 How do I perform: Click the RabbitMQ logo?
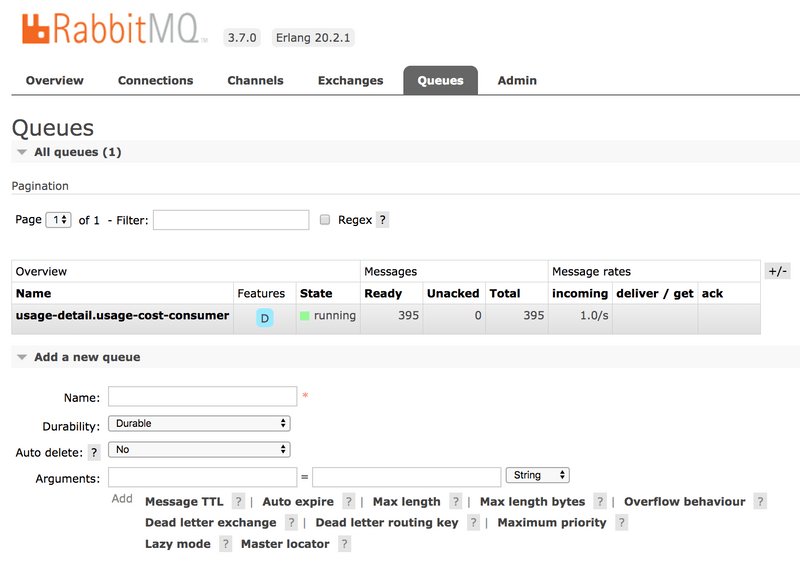114,29
